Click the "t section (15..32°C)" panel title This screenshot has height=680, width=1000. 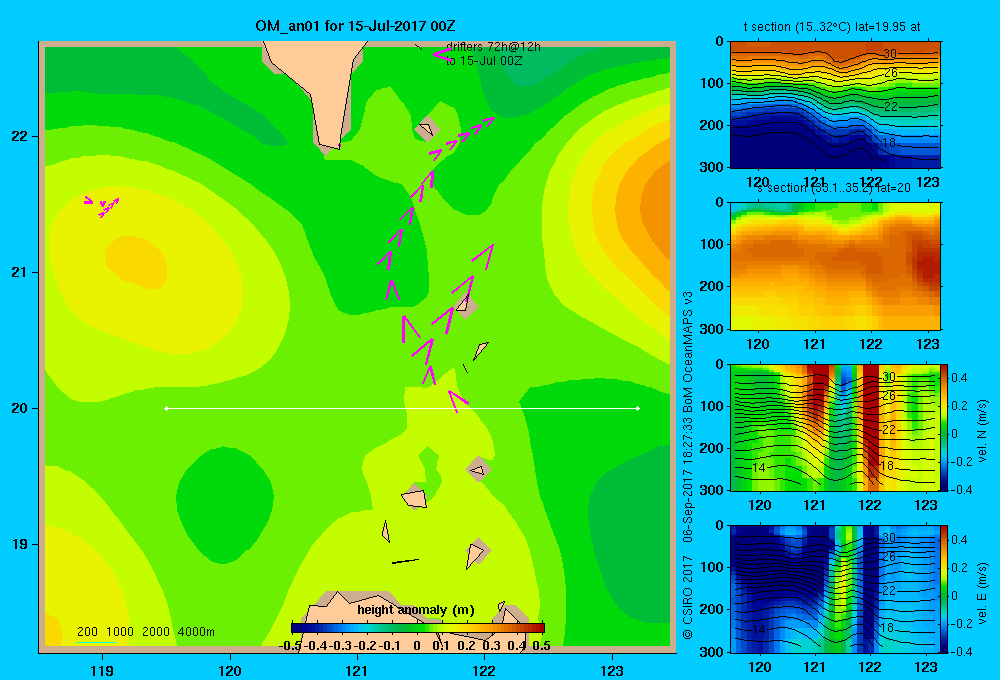(832, 27)
